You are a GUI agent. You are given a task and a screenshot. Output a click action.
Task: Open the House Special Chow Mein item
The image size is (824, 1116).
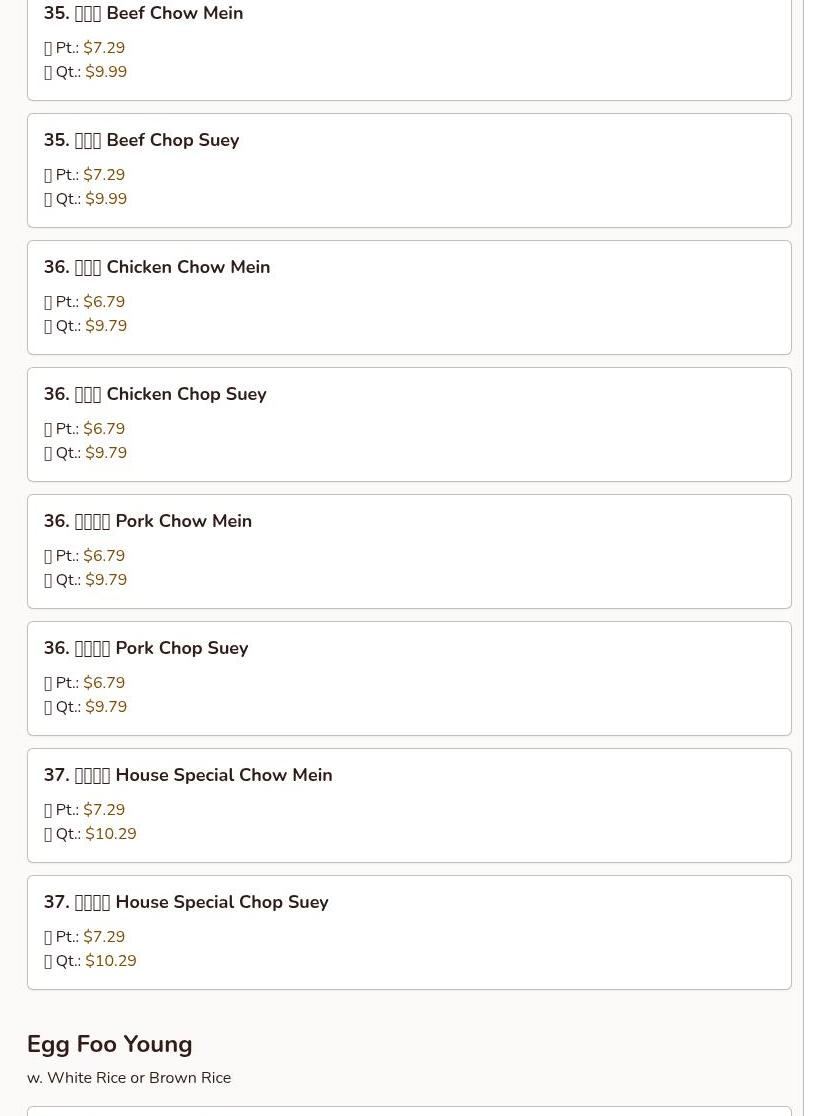[x=188, y=775]
